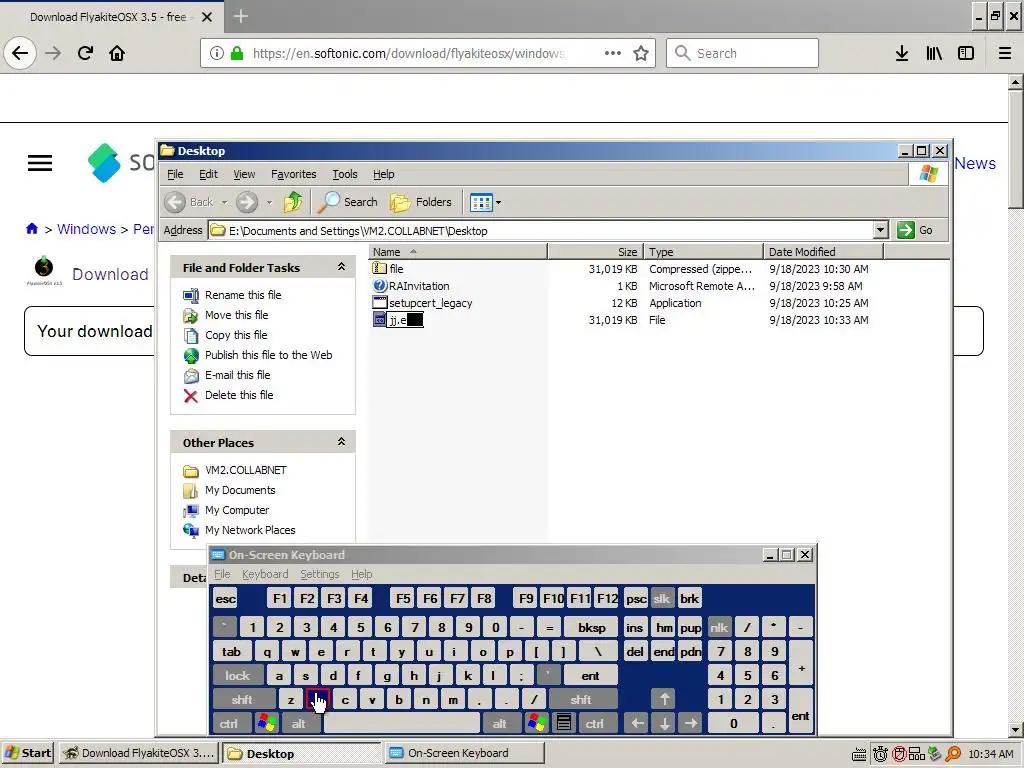Open Firefox hamburger menu
Viewport: 1024px width, 768px height.
point(1005,53)
